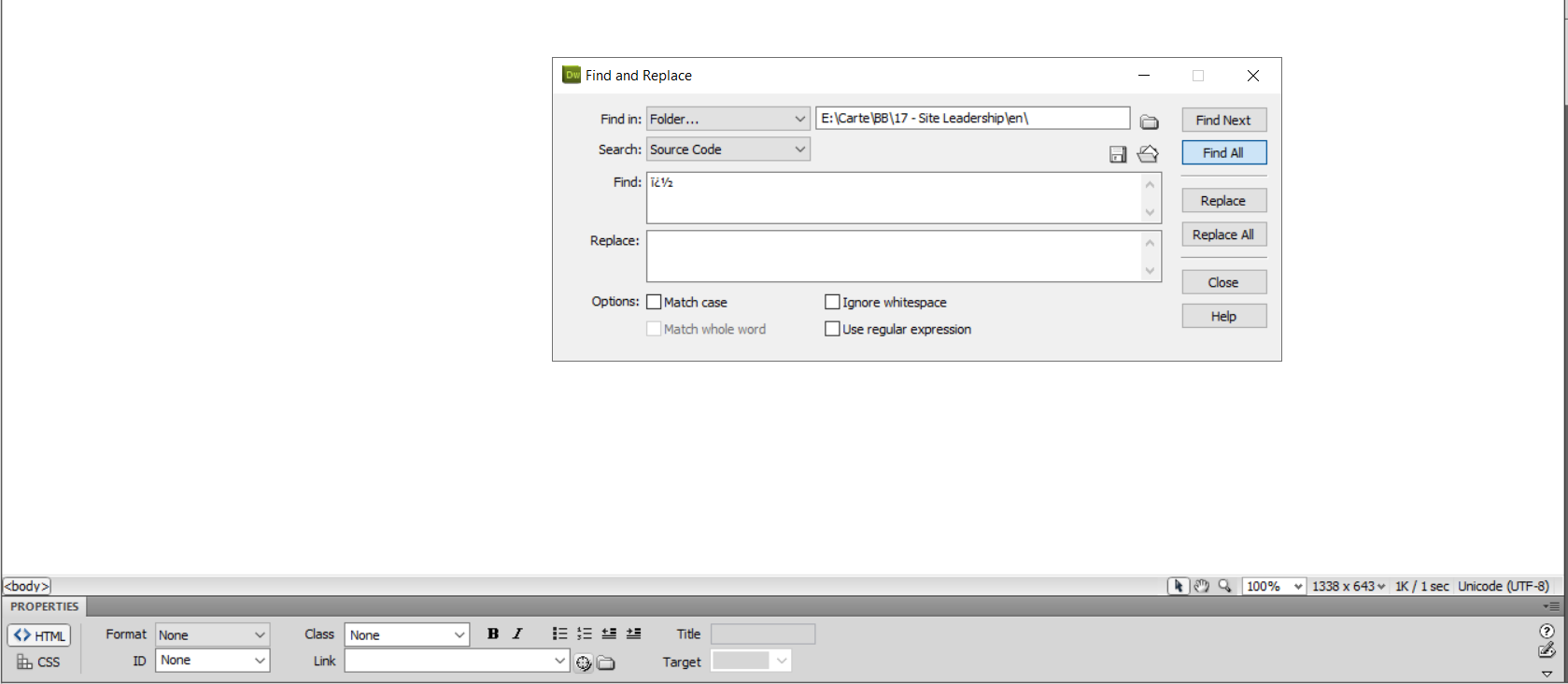The height and width of the screenshot is (684, 1568).
Task: Click Find field scrollbar down arrow
Action: click(x=1150, y=212)
